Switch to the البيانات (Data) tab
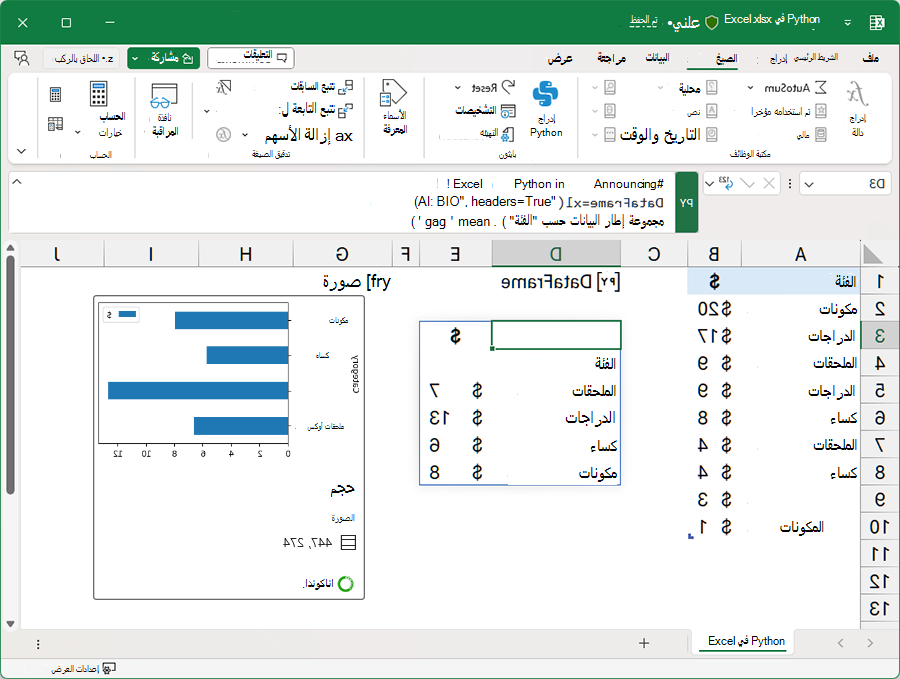 pos(657,57)
